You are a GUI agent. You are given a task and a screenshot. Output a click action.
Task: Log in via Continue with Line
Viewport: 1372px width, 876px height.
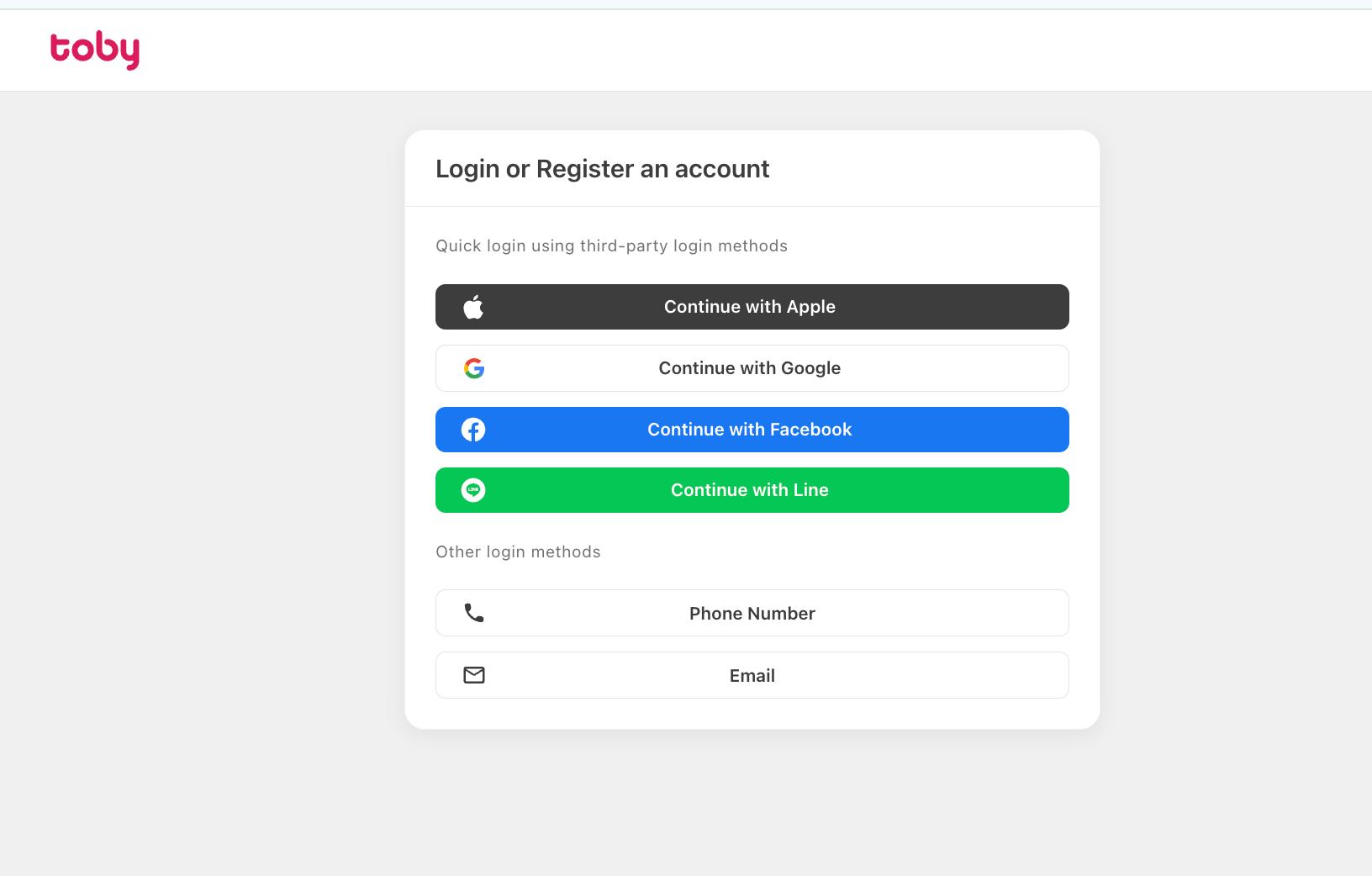pos(752,490)
